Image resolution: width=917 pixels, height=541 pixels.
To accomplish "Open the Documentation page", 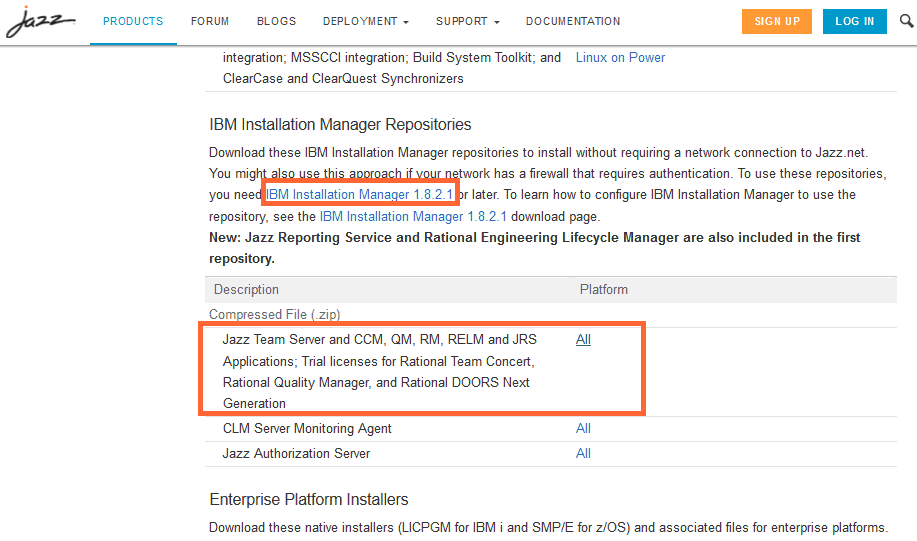I will (573, 21).
